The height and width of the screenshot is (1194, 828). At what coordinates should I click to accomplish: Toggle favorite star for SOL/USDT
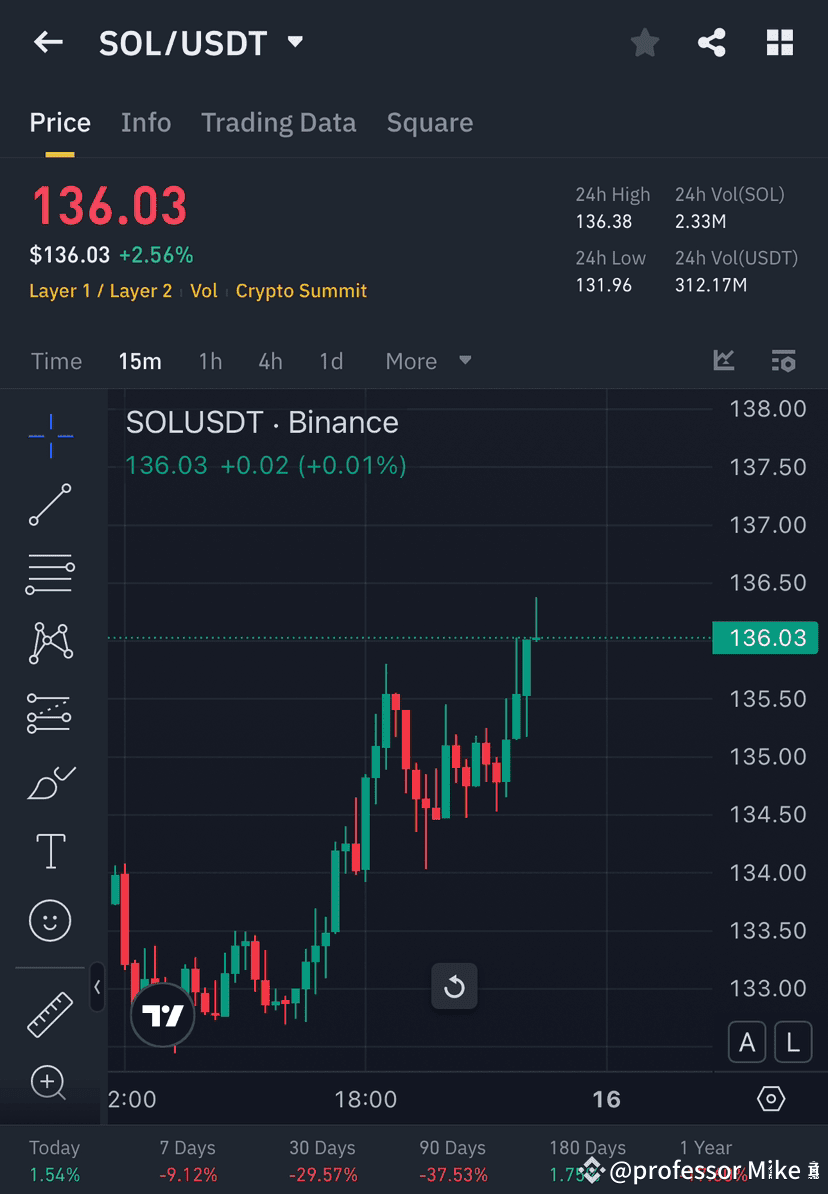(644, 42)
